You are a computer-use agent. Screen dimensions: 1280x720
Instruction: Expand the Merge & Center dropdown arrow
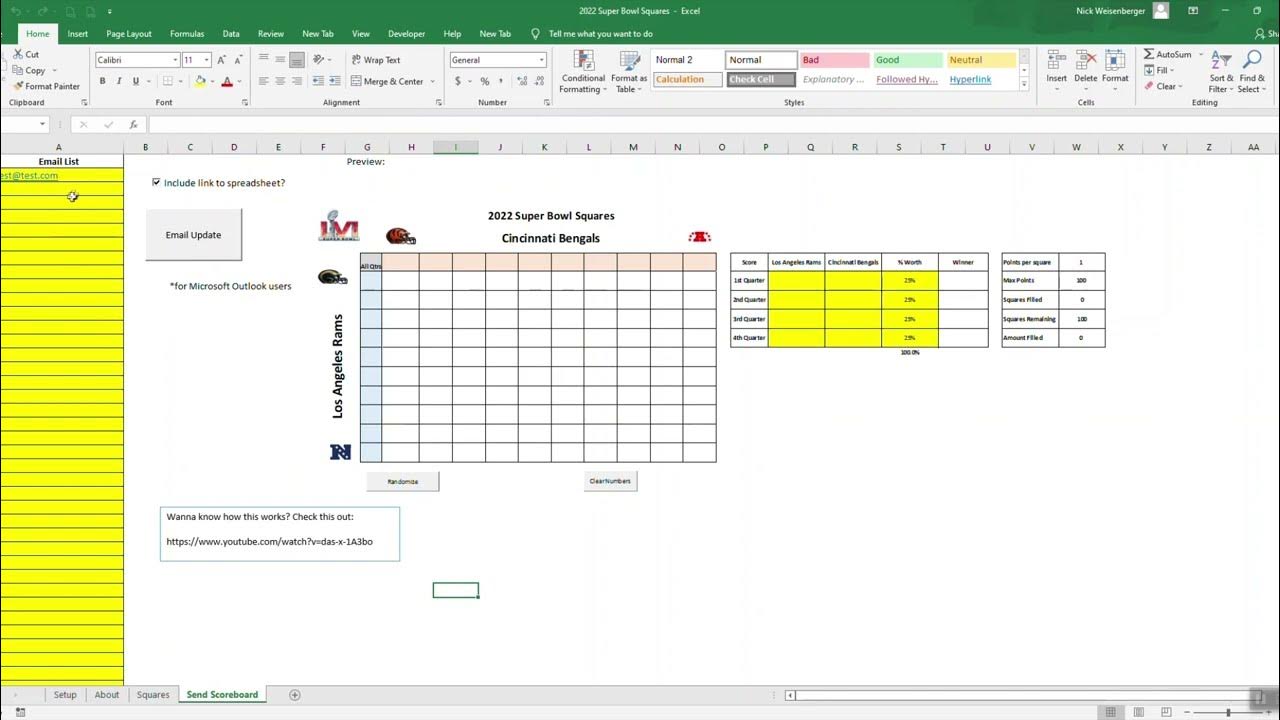(x=433, y=81)
